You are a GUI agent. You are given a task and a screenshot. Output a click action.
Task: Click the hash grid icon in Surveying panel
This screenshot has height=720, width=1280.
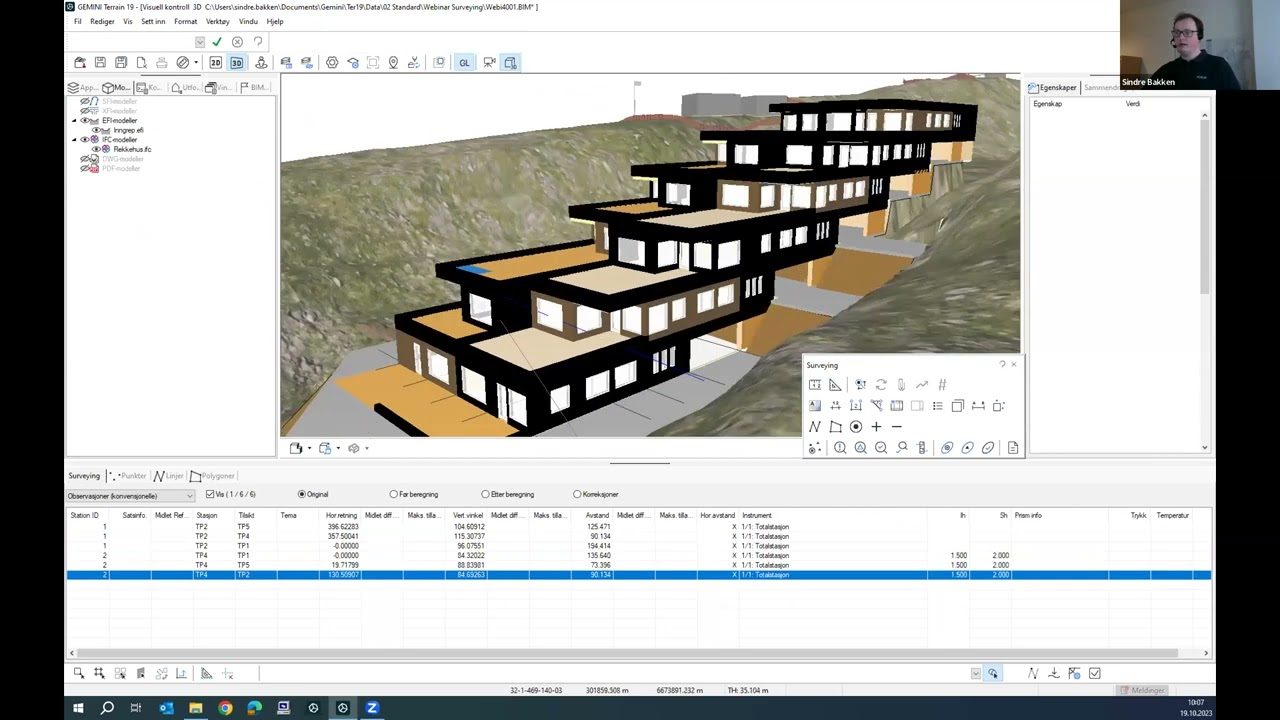[942, 385]
